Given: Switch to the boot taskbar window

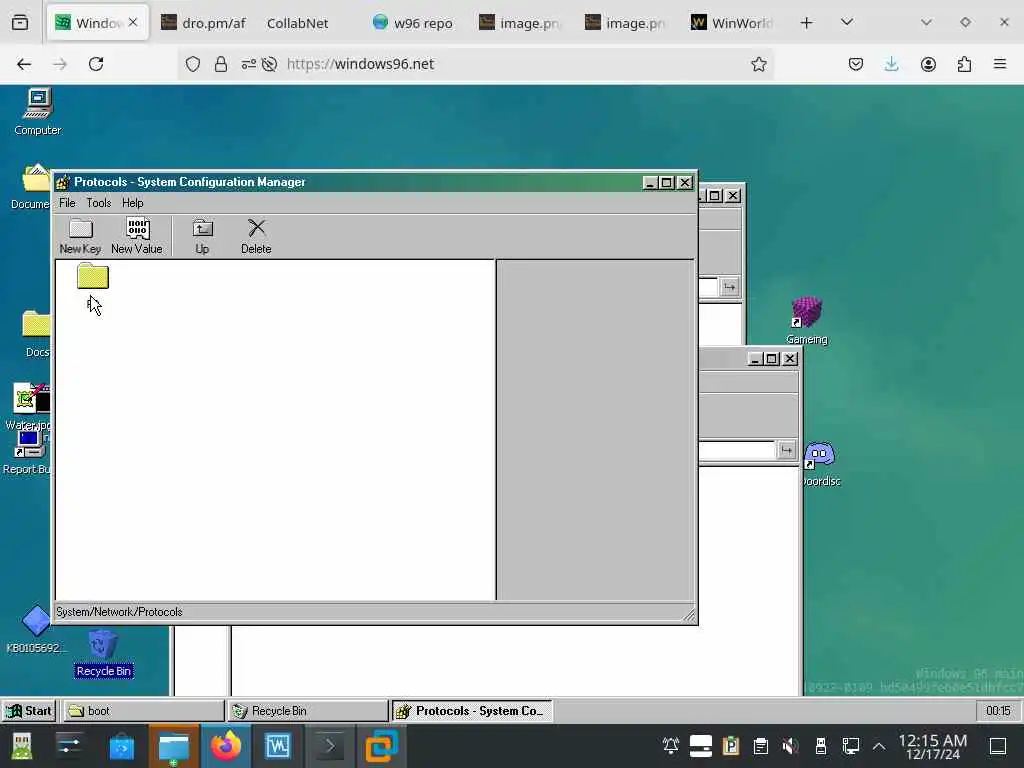Looking at the screenshot, I should coord(143,711).
